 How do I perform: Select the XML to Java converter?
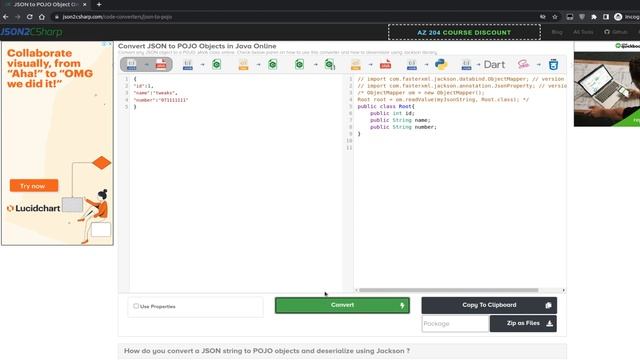coord(371,64)
